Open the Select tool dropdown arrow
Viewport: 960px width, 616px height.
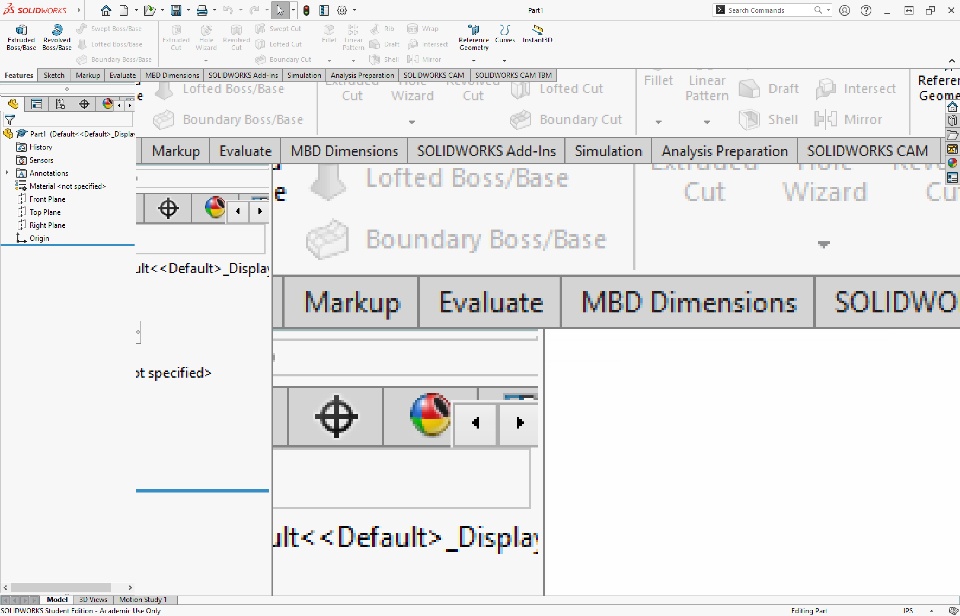[x=293, y=10]
